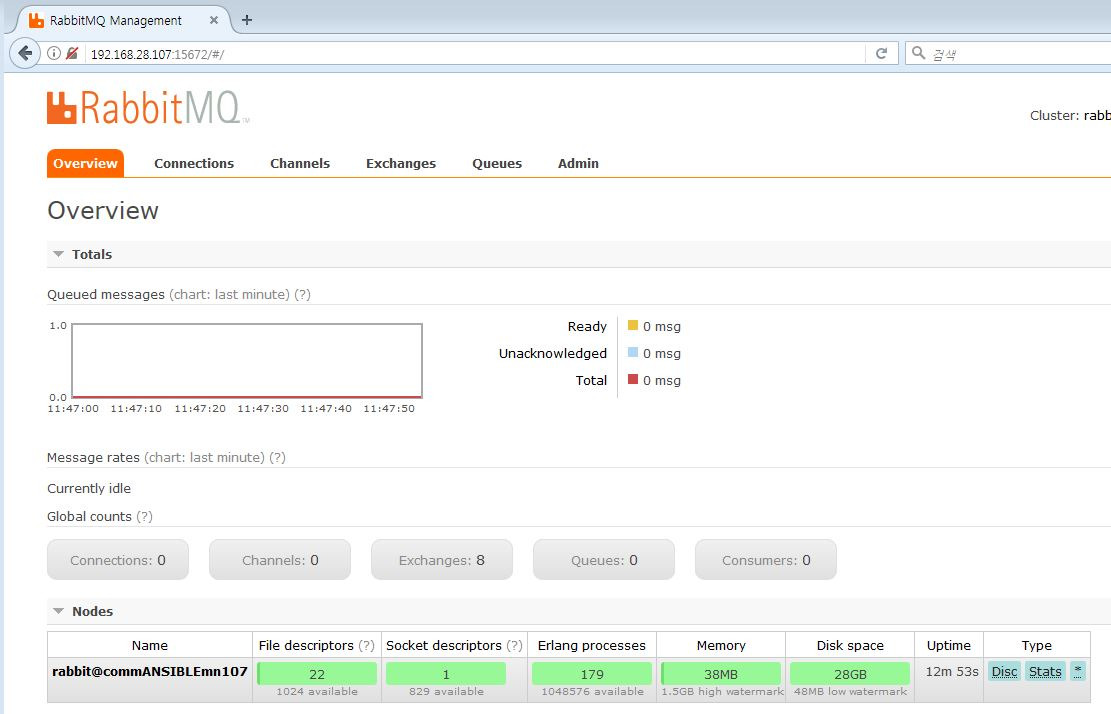Click the '48MB low watermark' text
1111x714 pixels.
pos(850,691)
